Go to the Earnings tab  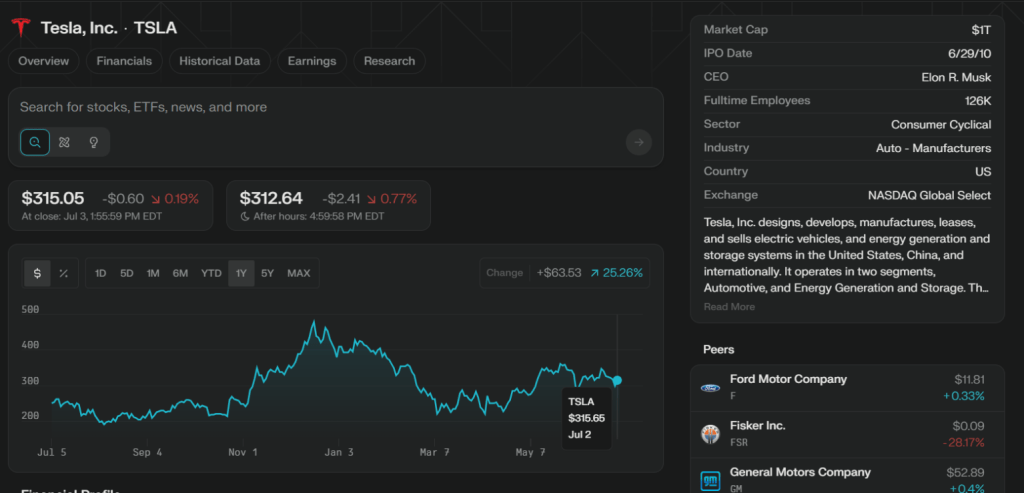tap(311, 61)
